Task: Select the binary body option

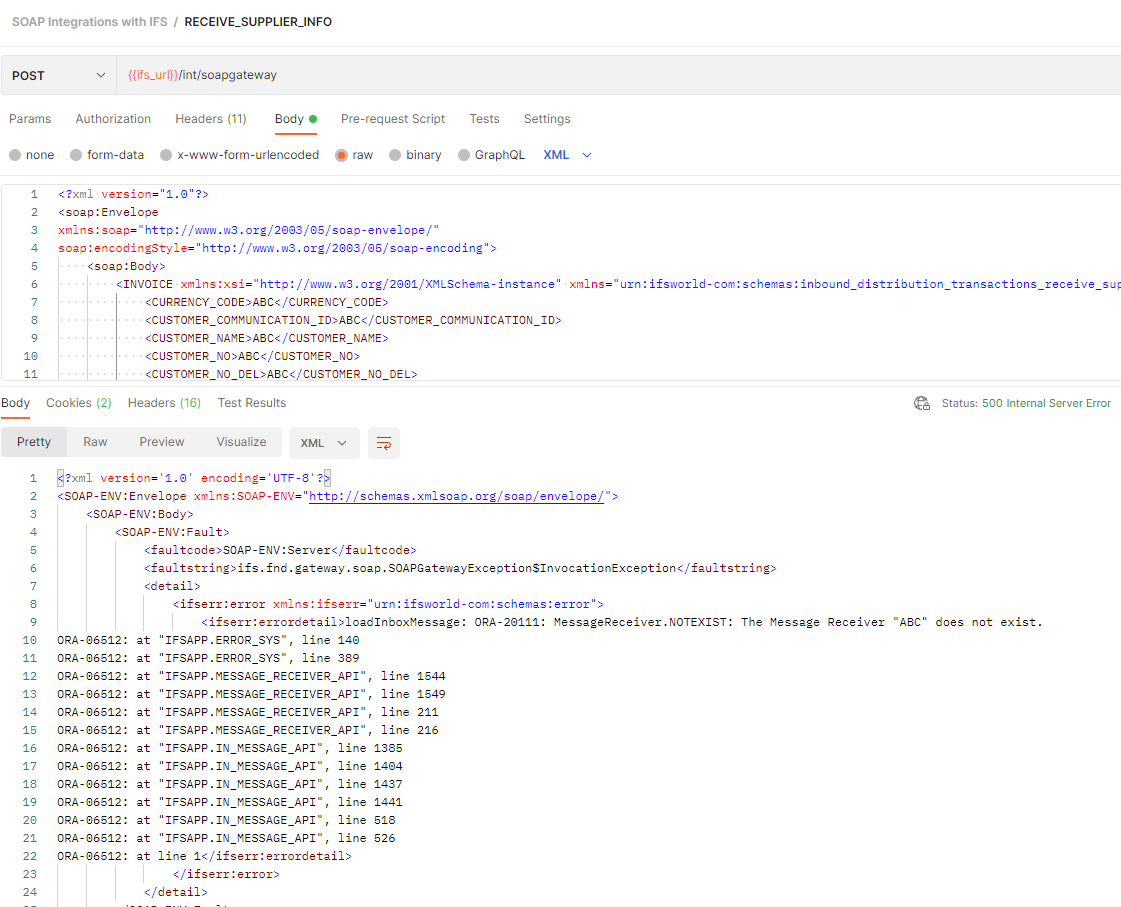Action: click(395, 155)
